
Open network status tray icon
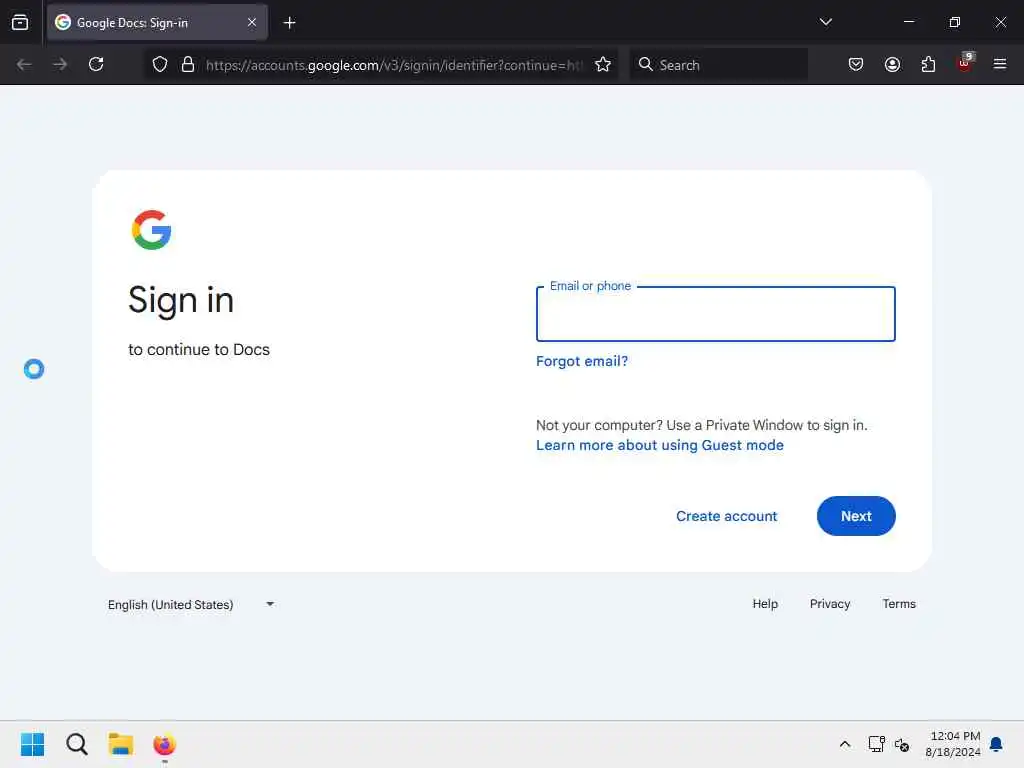click(876, 744)
